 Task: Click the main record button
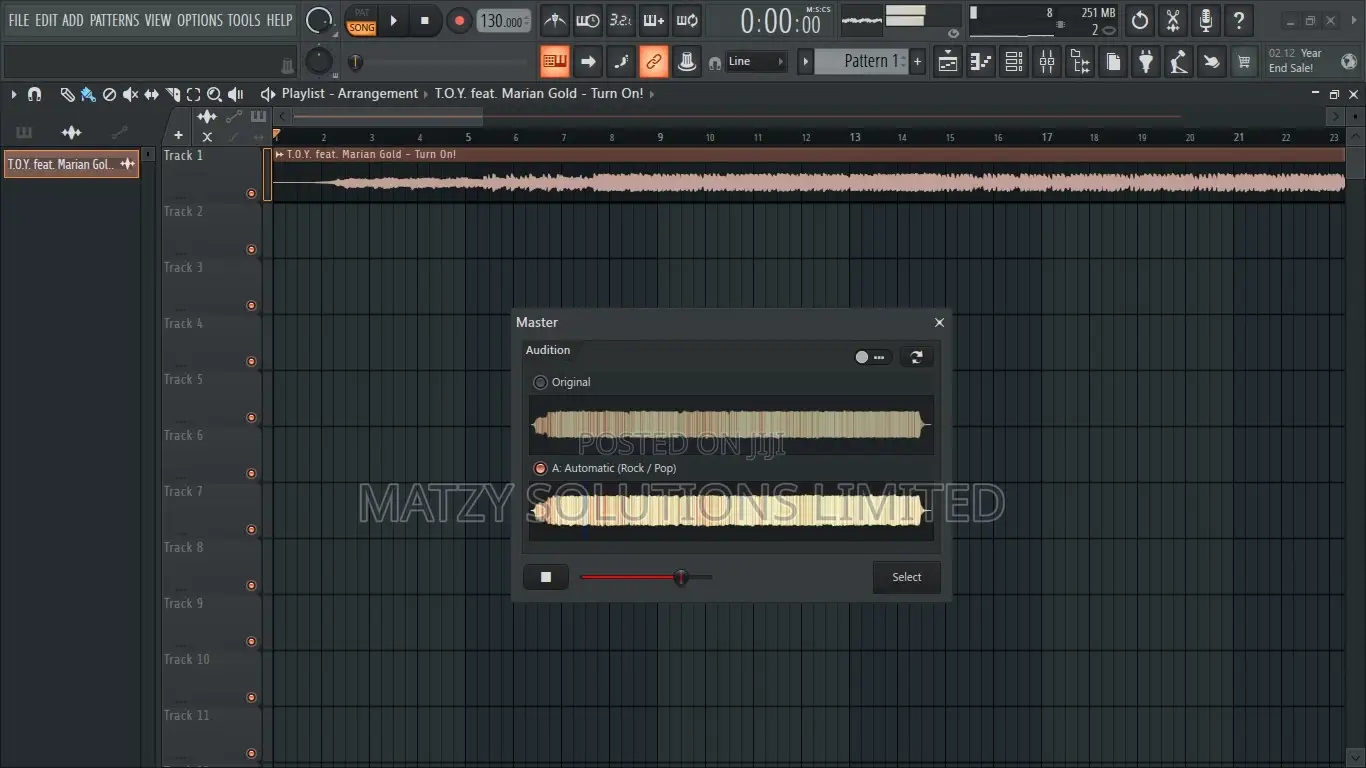(x=459, y=20)
